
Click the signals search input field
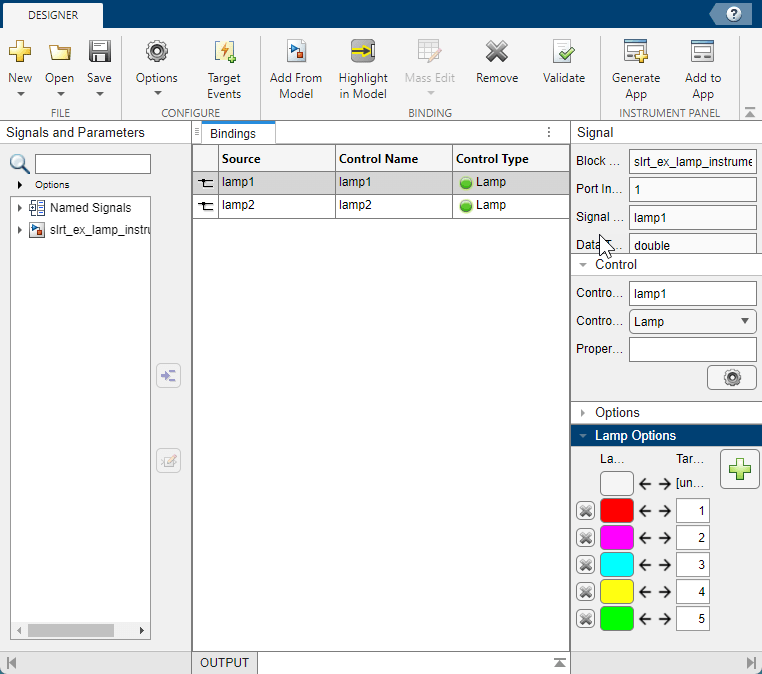93,164
